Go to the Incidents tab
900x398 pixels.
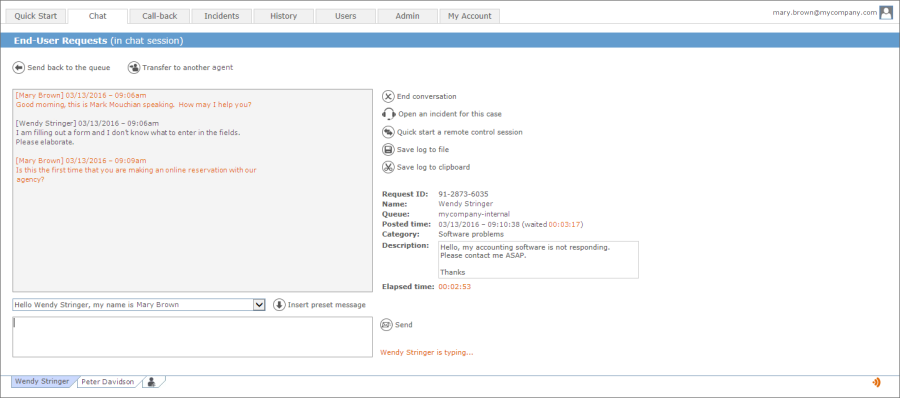[x=222, y=16]
